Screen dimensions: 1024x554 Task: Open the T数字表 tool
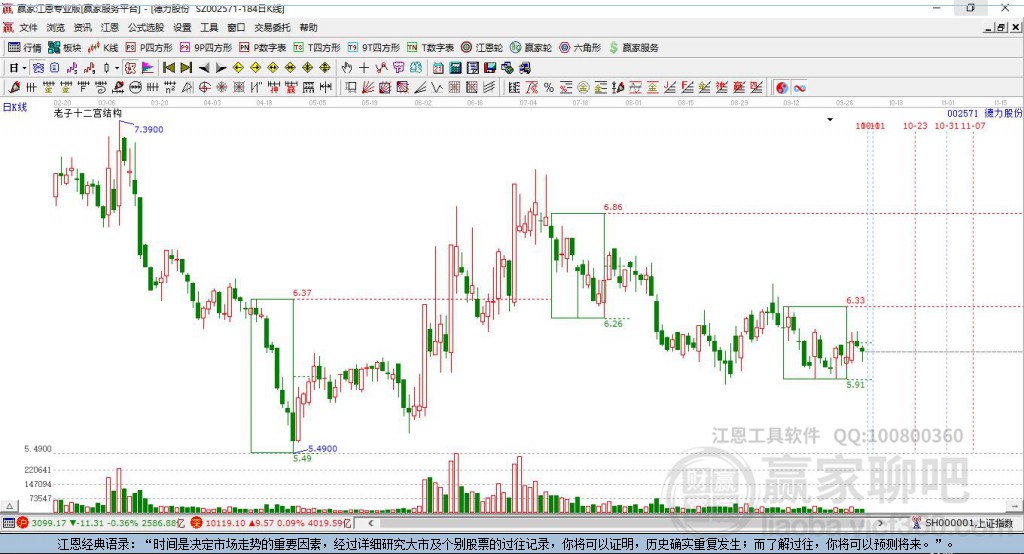pos(430,48)
